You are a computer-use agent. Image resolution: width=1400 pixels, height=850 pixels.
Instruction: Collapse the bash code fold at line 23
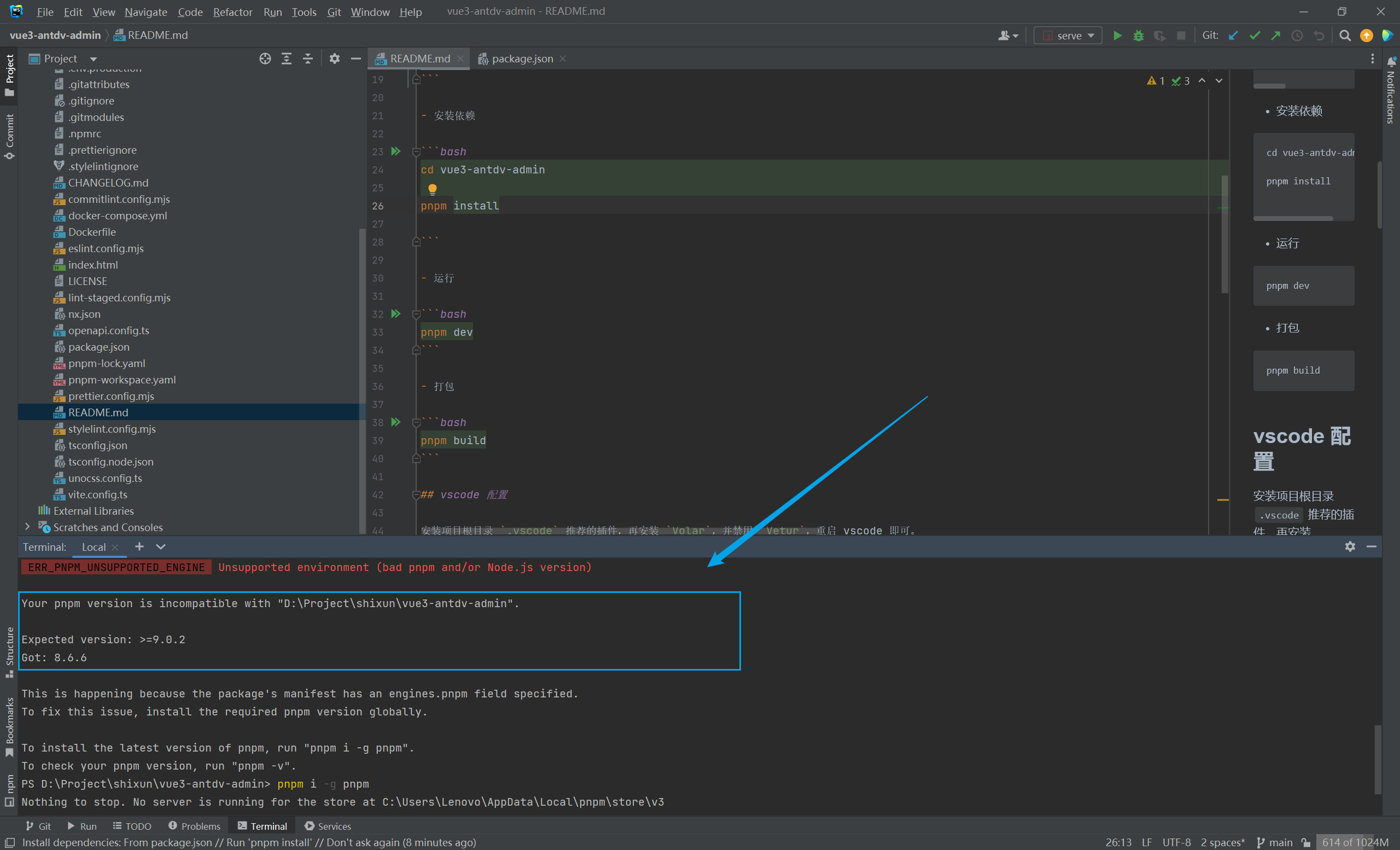(416, 152)
